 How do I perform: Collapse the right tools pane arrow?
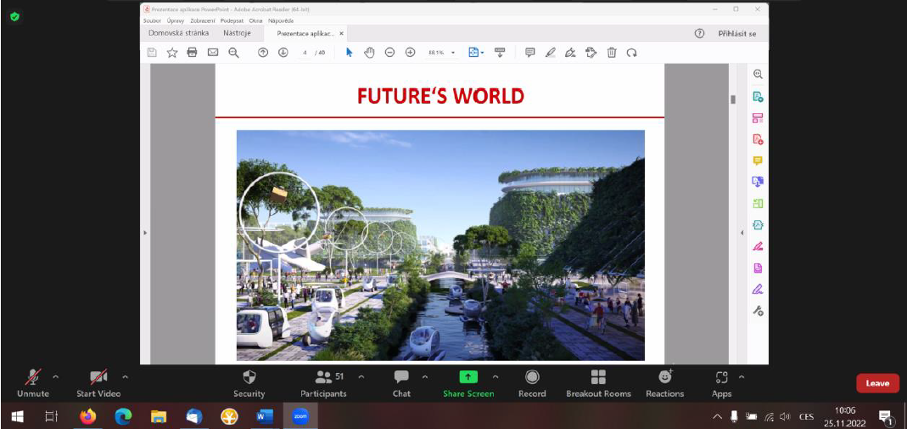742,233
